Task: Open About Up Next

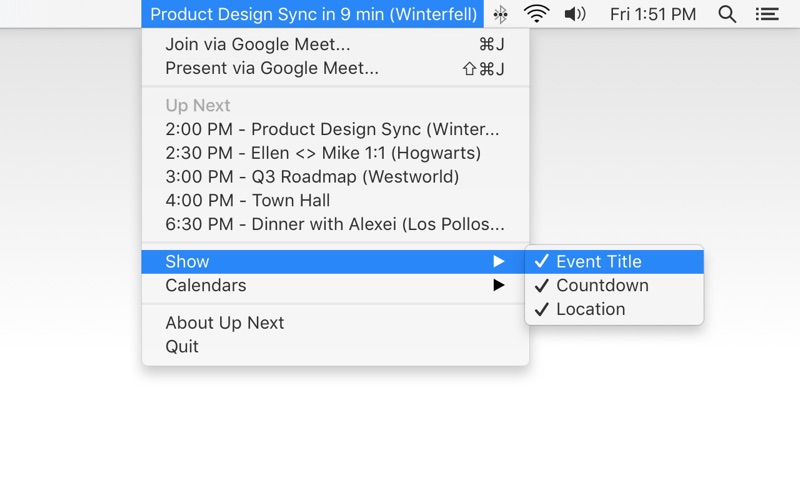Action: click(x=335, y=323)
